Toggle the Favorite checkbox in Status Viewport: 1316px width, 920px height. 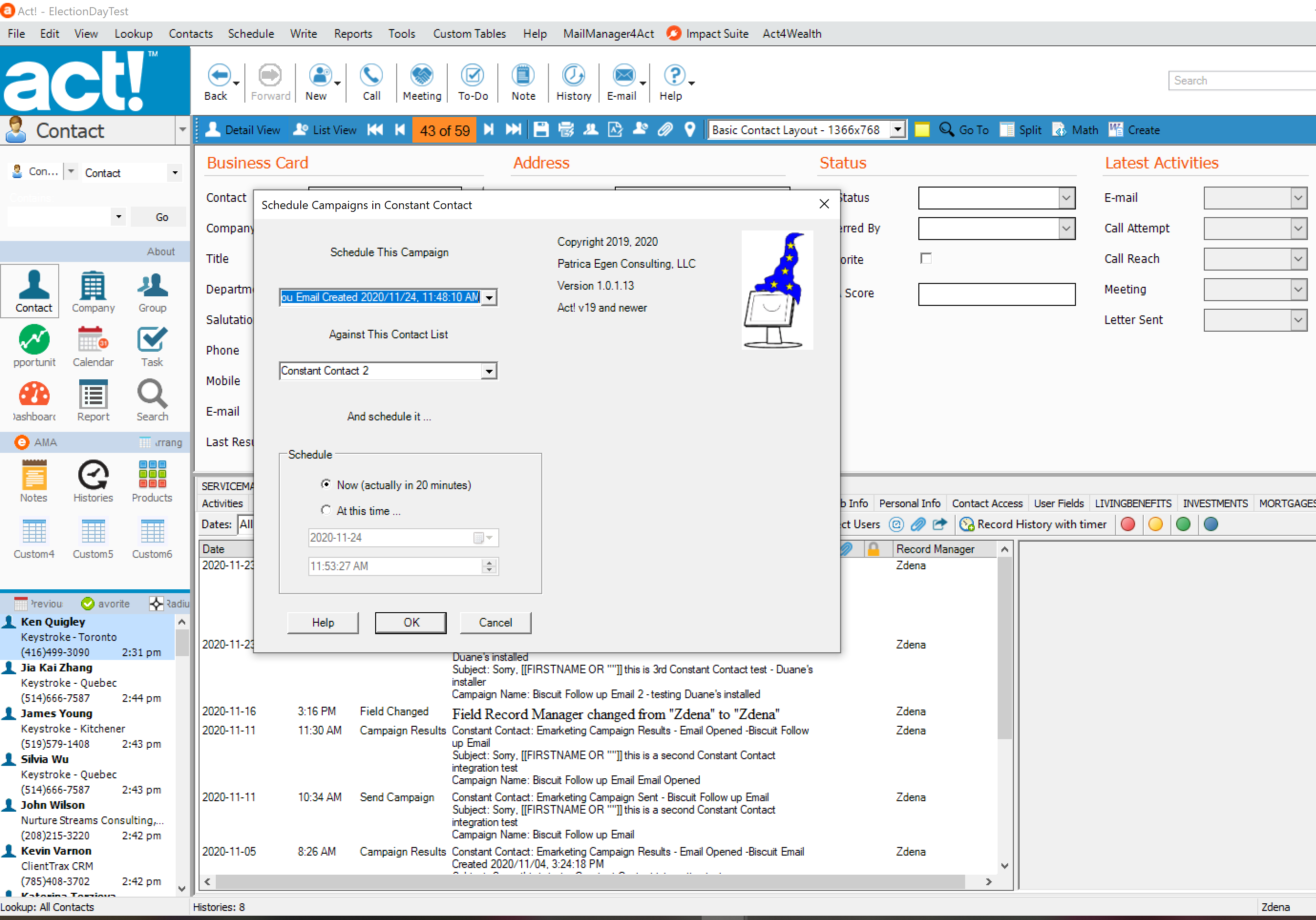(926, 258)
